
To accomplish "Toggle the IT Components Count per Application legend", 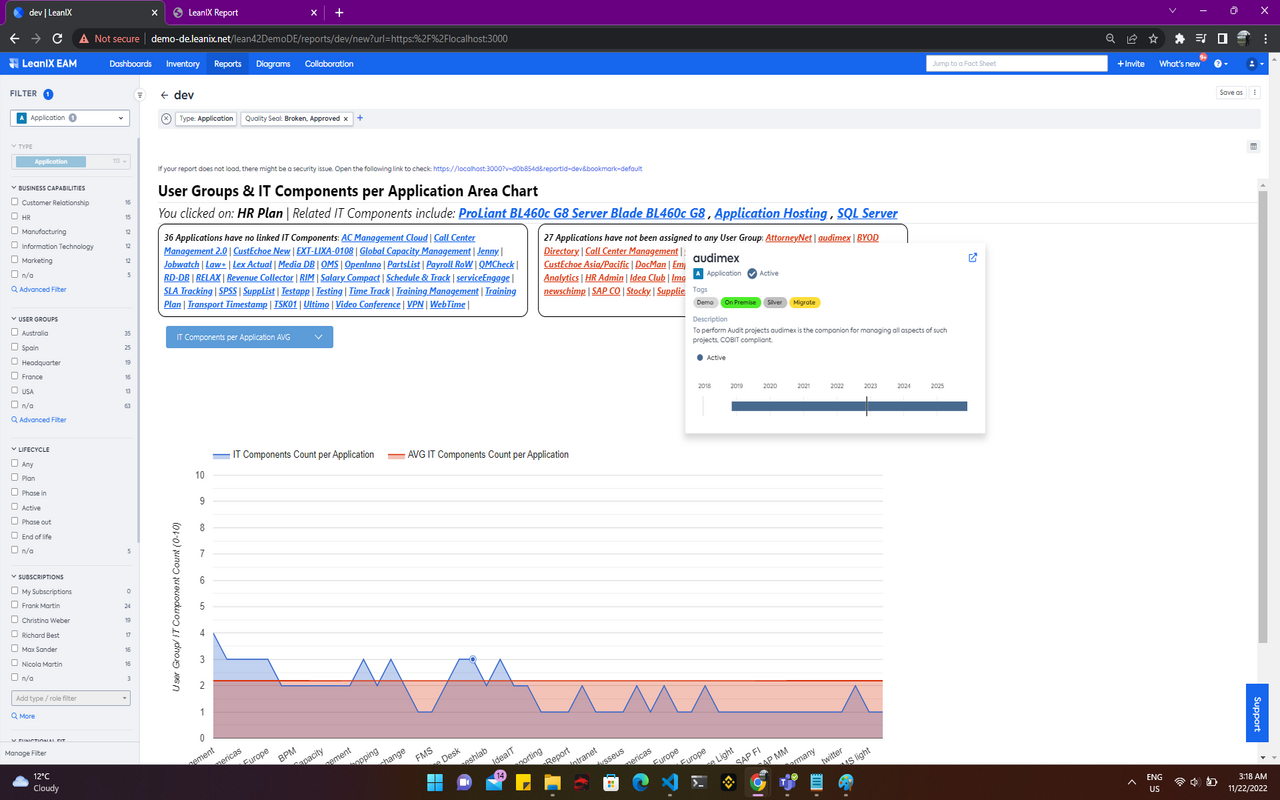I will pyautogui.click(x=294, y=454).
